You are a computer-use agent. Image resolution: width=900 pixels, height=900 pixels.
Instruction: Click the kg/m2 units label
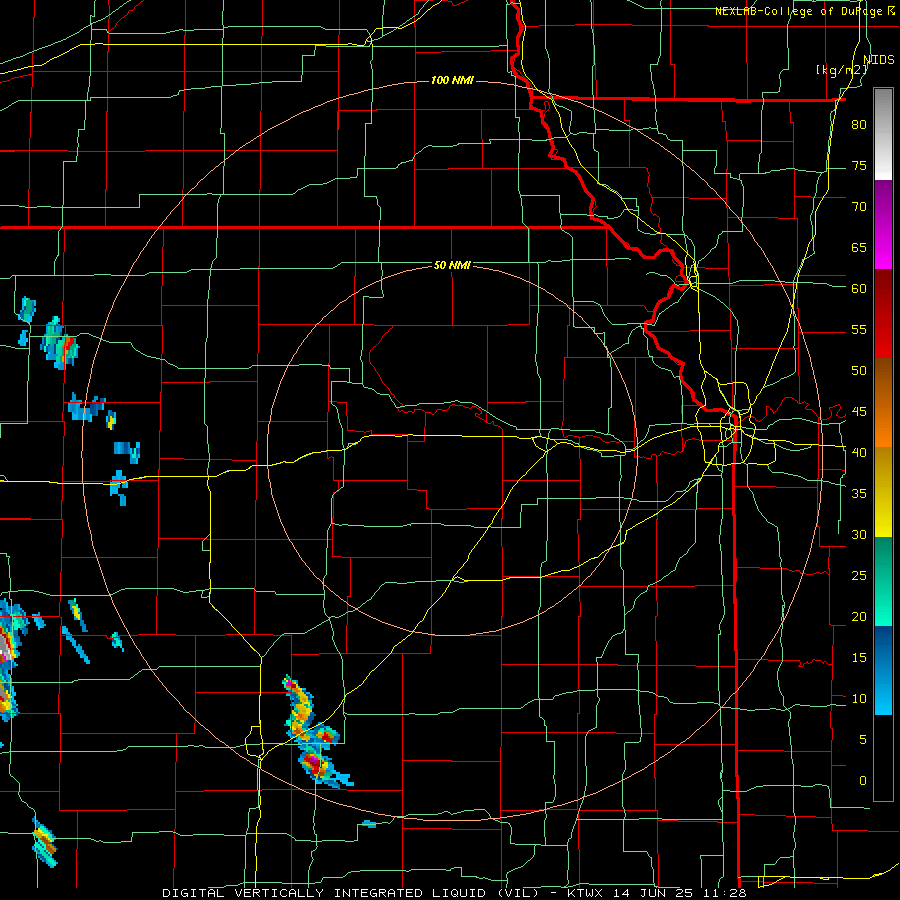tap(841, 70)
